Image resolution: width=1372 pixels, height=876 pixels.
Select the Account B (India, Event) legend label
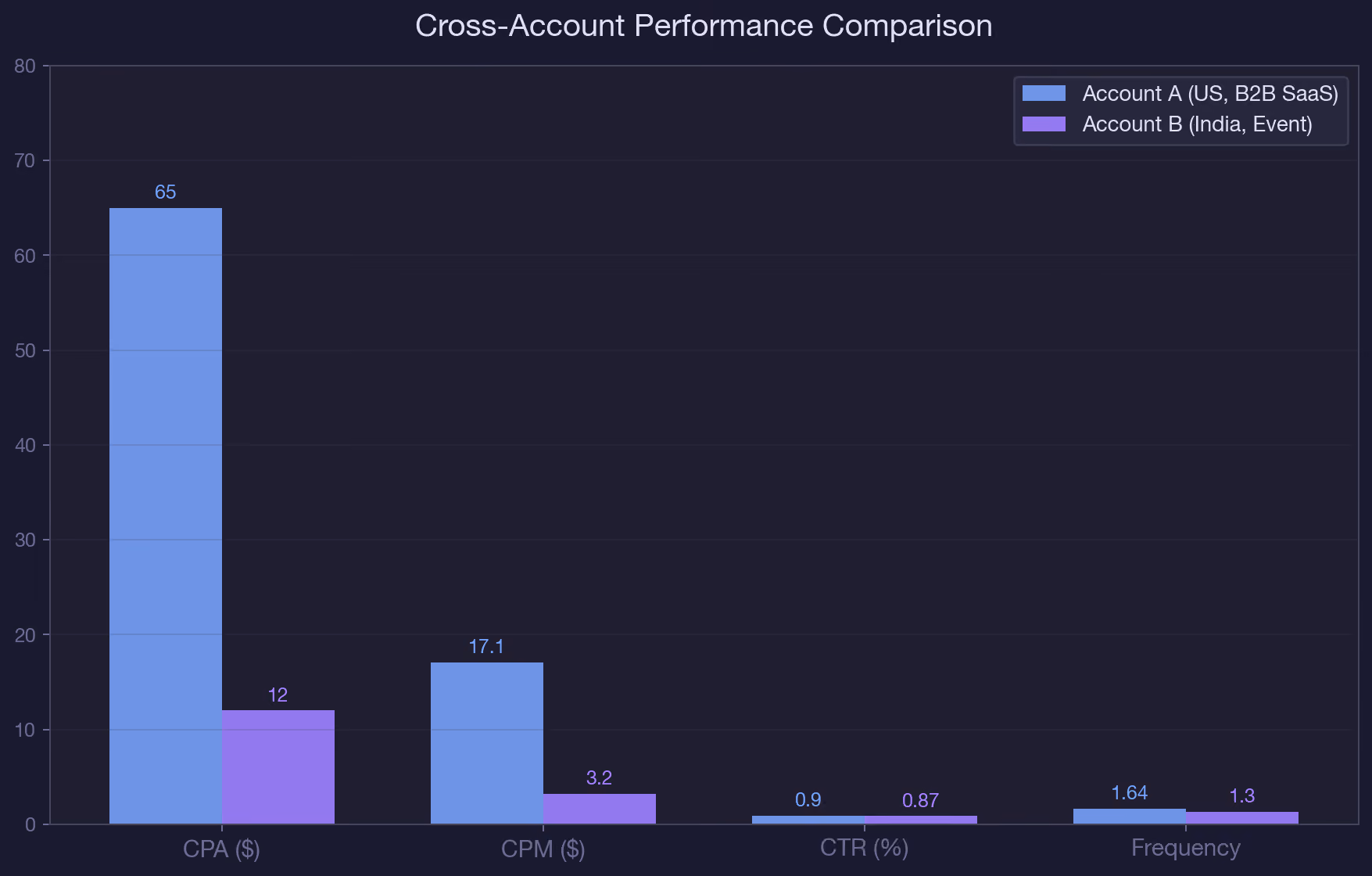1197,124
